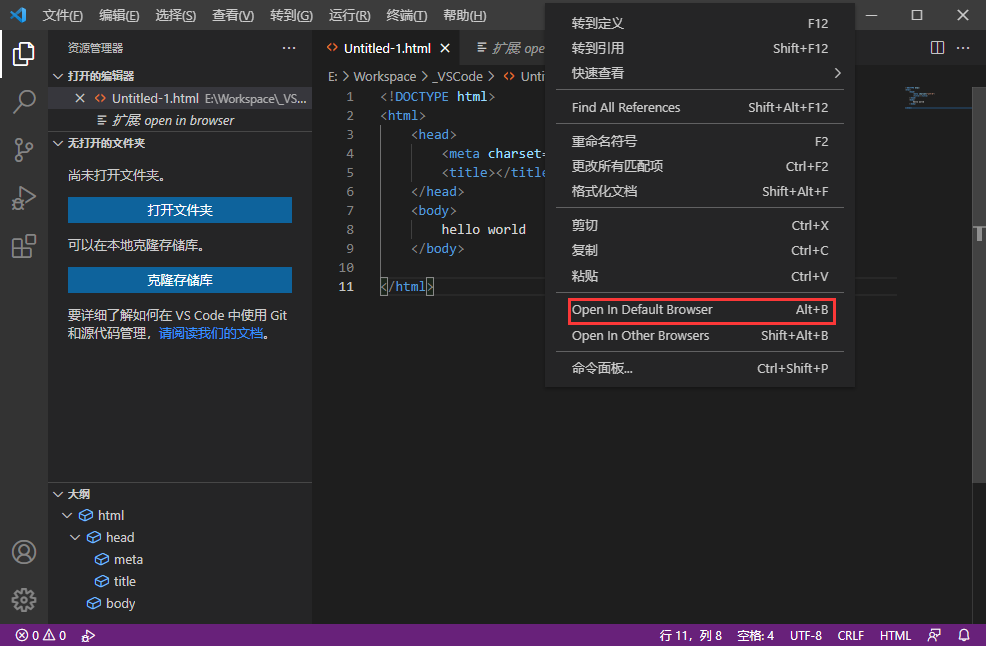
Task: Open the Search view in the activity bar
Action: click(24, 102)
